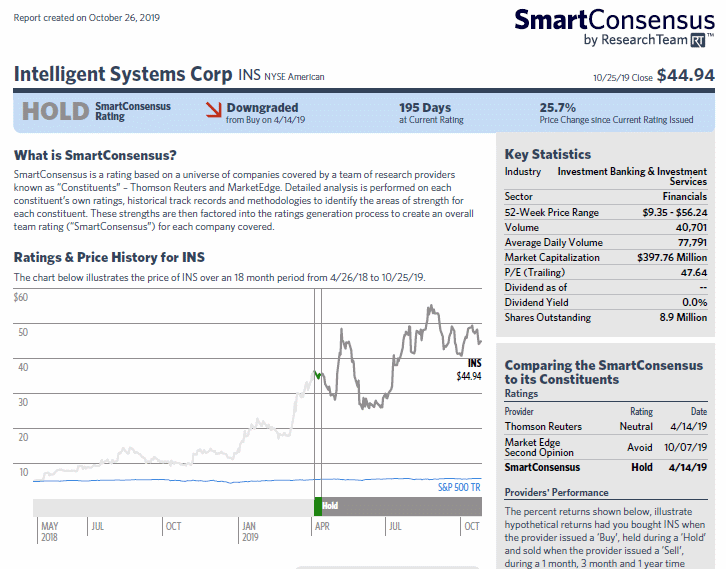
Task: Click 'Report created on October 26, 2019' text
Action: [x=87, y=18]
